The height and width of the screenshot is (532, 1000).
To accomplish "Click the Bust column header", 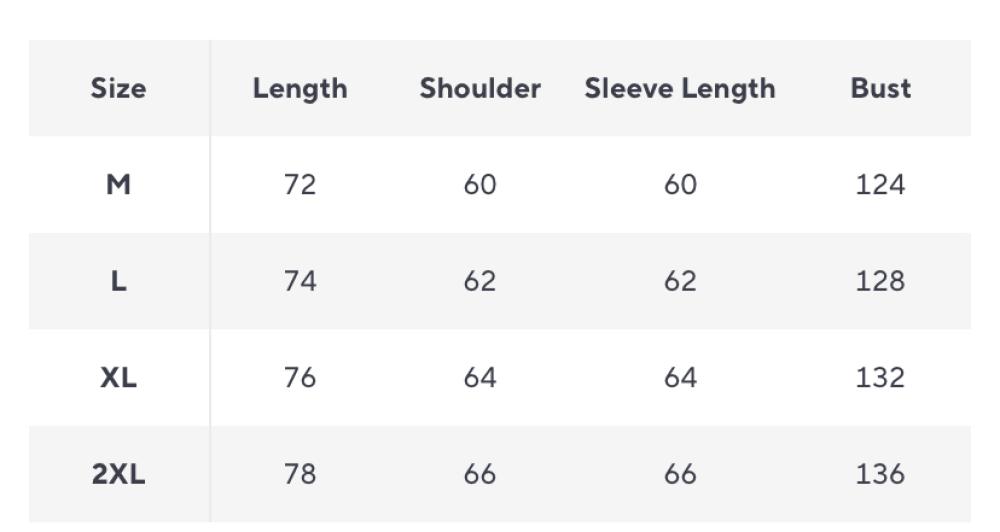I will [x=880, y=88].
